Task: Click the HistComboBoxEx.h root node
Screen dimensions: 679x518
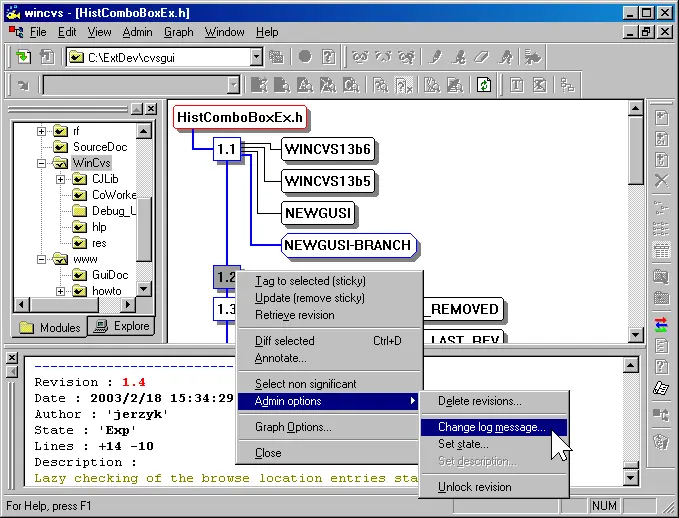Action: [240, 117]
